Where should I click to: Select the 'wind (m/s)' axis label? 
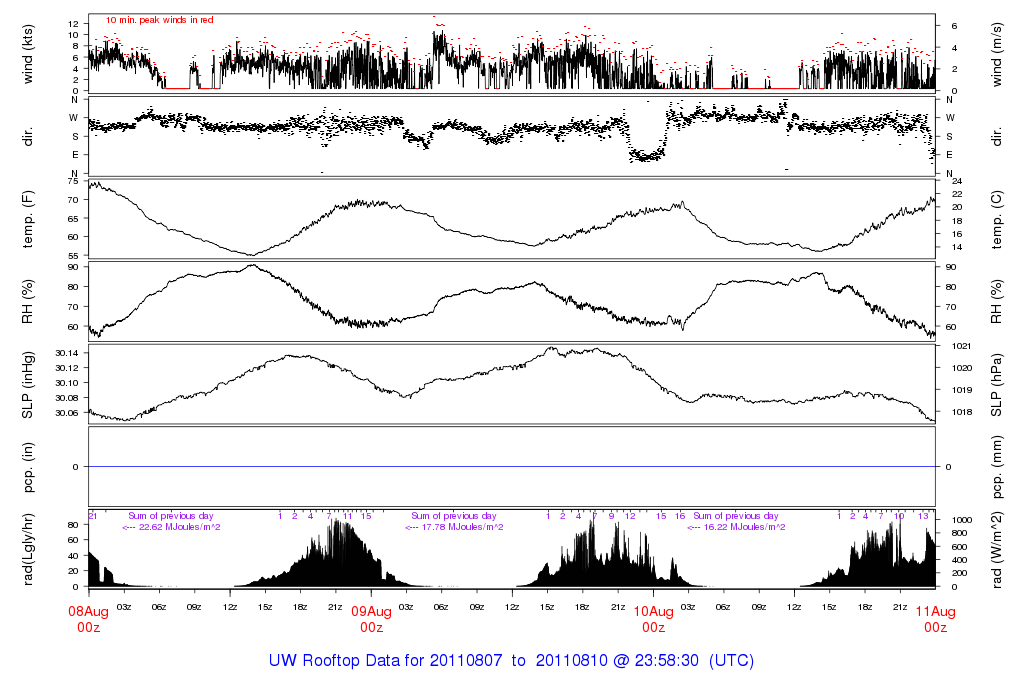pyautogui.click(x=997, y=55)
